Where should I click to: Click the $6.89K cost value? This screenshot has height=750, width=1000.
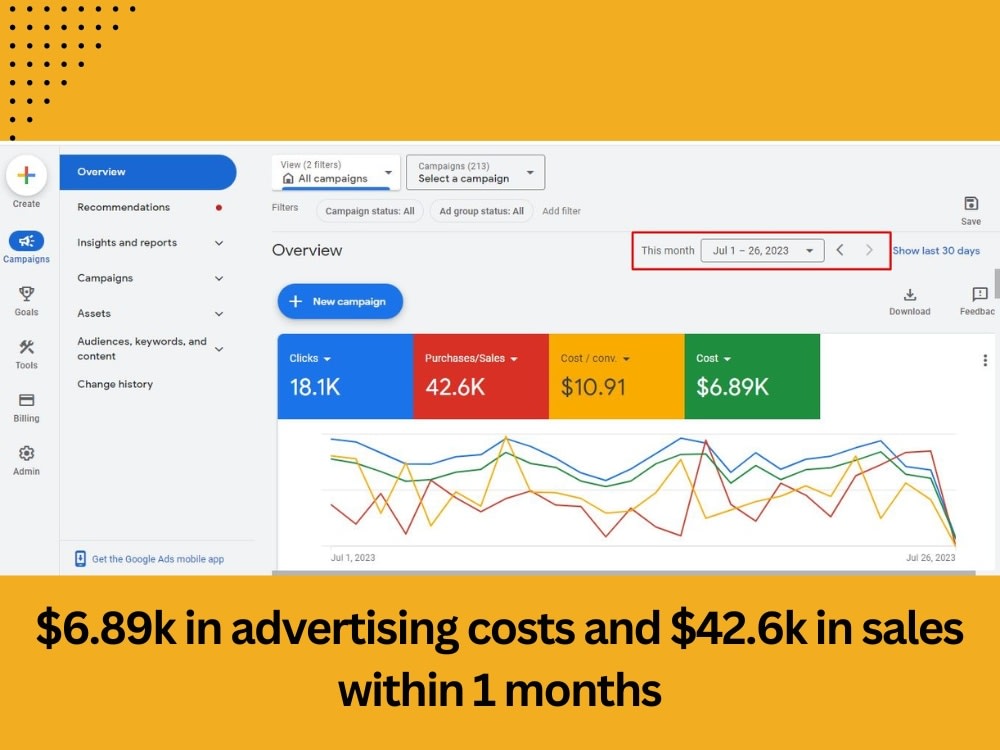[732, 387]
